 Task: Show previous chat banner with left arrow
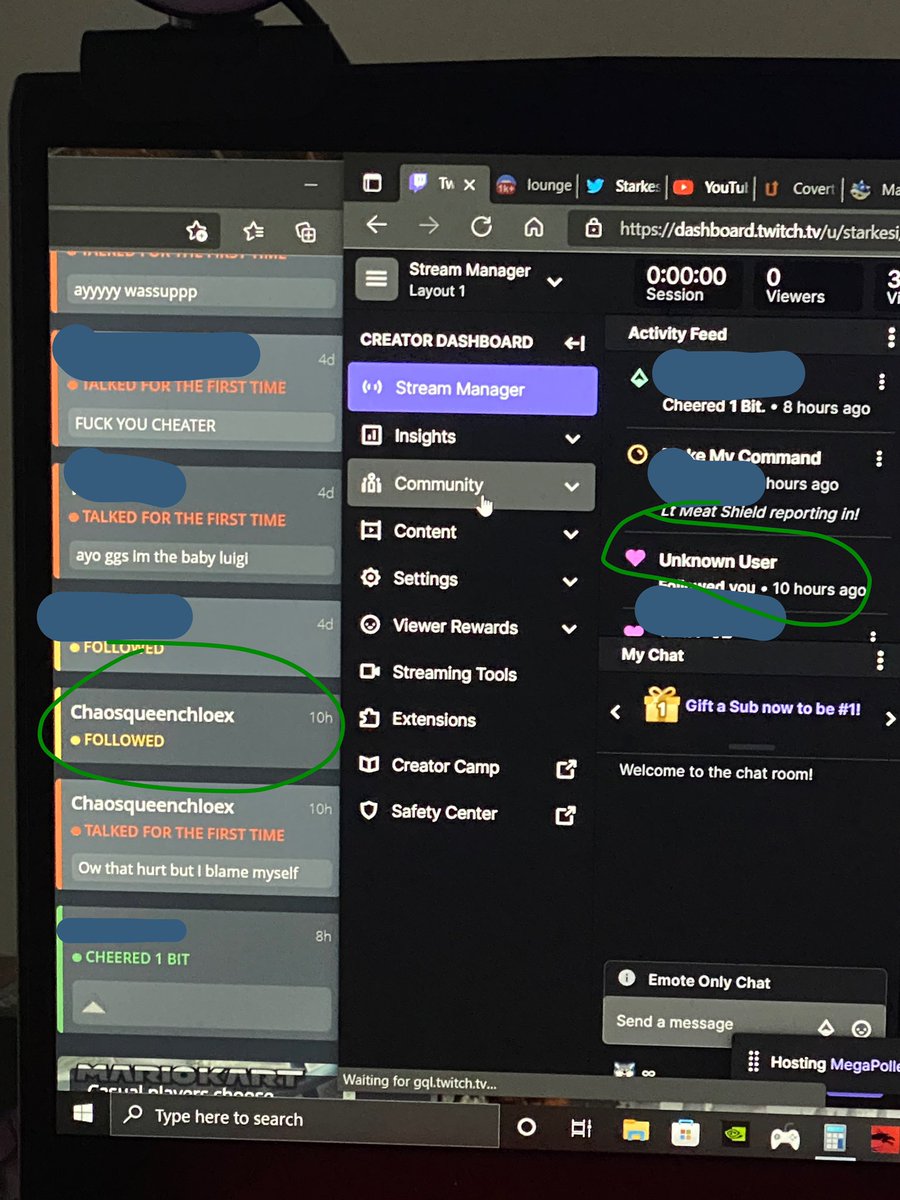(615, 712)
